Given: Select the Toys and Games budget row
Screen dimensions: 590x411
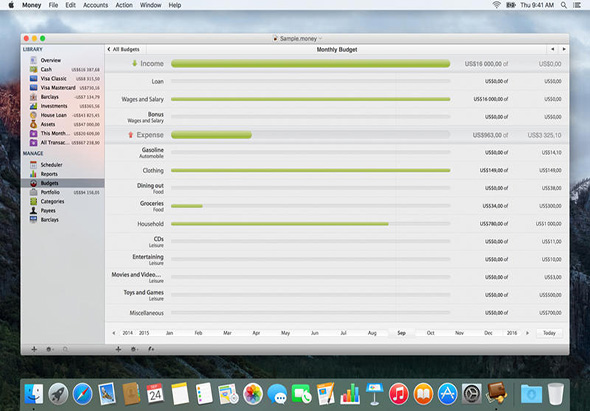Looking at the screenshot, I should pyautogui.click(x=337, y=295).
